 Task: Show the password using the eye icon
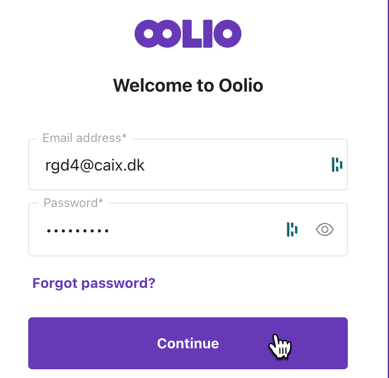pos(325,230)
